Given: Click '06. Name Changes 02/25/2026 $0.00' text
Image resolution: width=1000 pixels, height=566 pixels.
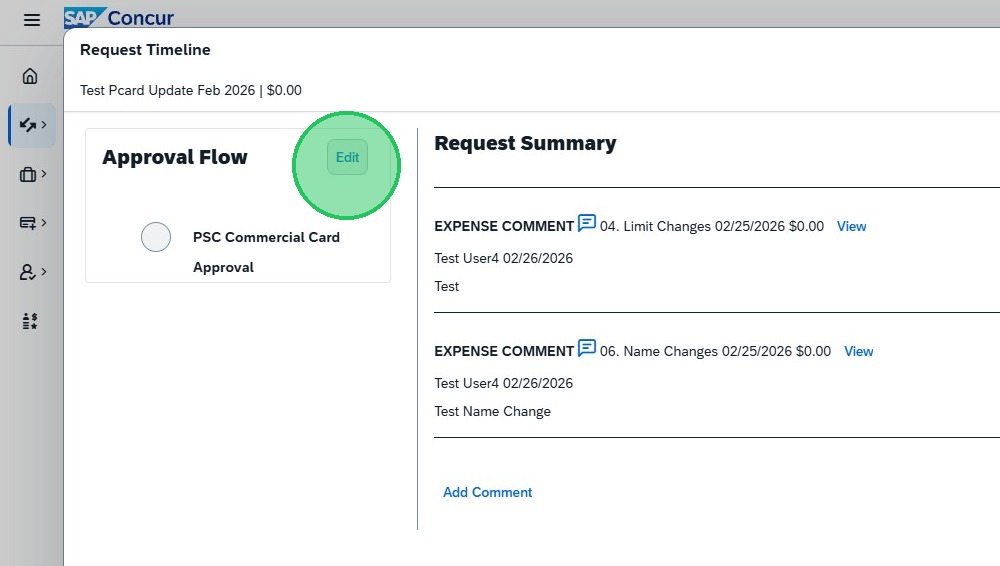Looking at the screenshot, I should [x=716, y=352].
